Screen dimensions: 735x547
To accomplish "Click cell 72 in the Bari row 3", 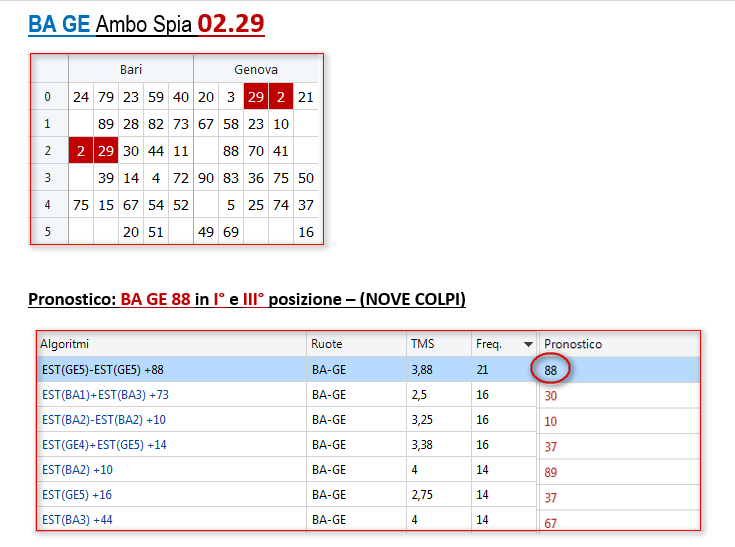I will [x=181, y=178].
